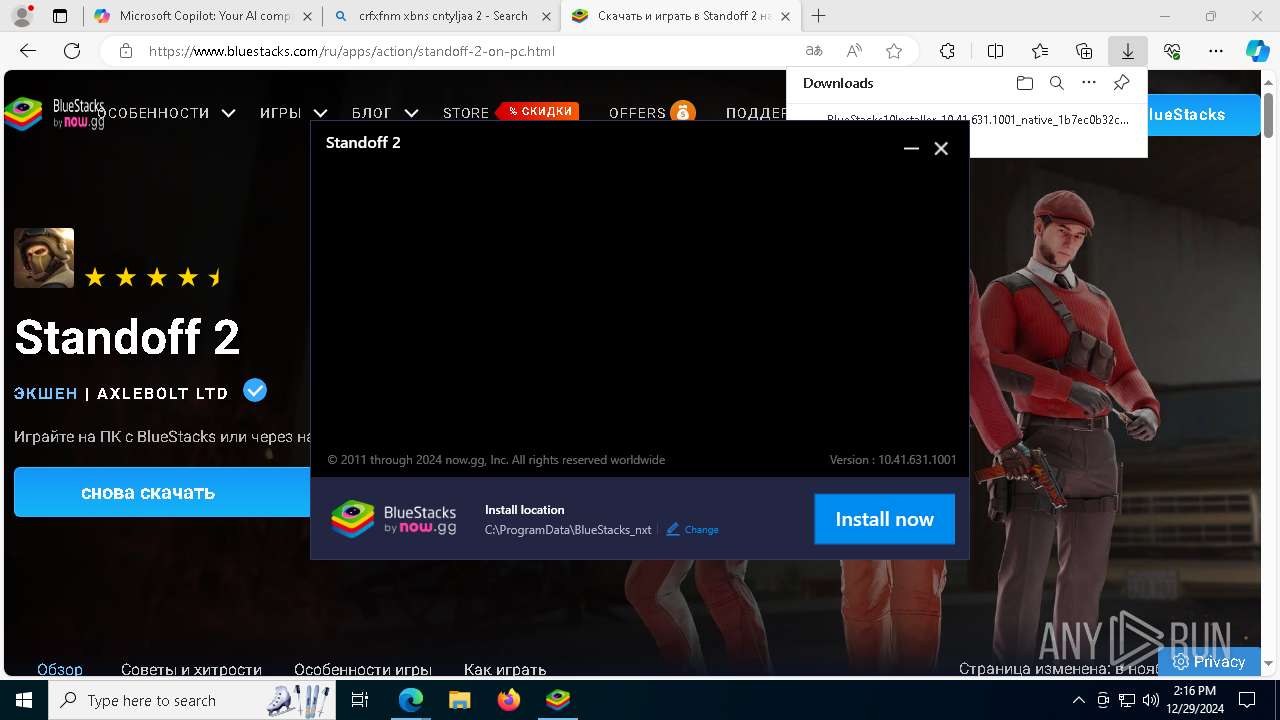Add page to favorites star icon

coord(894,51)
